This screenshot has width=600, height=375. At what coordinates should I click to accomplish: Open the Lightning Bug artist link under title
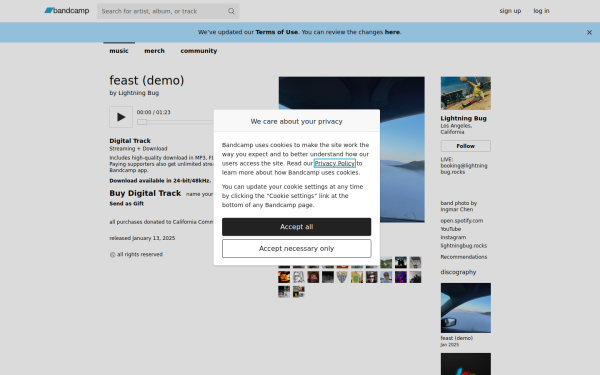(139, 93)
